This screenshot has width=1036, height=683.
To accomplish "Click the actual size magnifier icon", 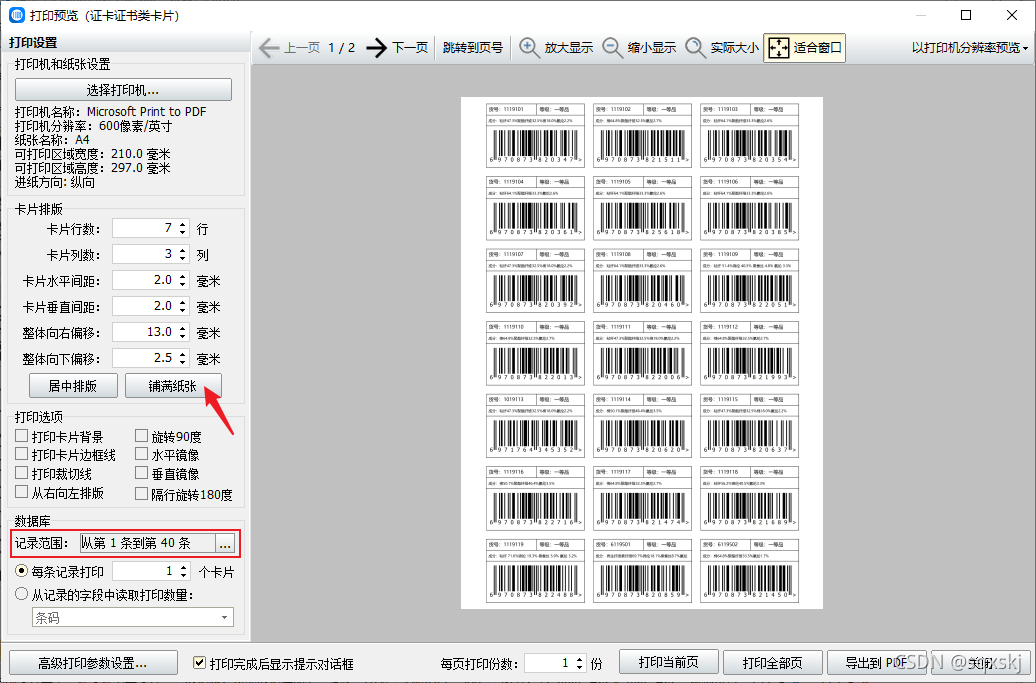I will pyautogui.click(x=695, y=48).
